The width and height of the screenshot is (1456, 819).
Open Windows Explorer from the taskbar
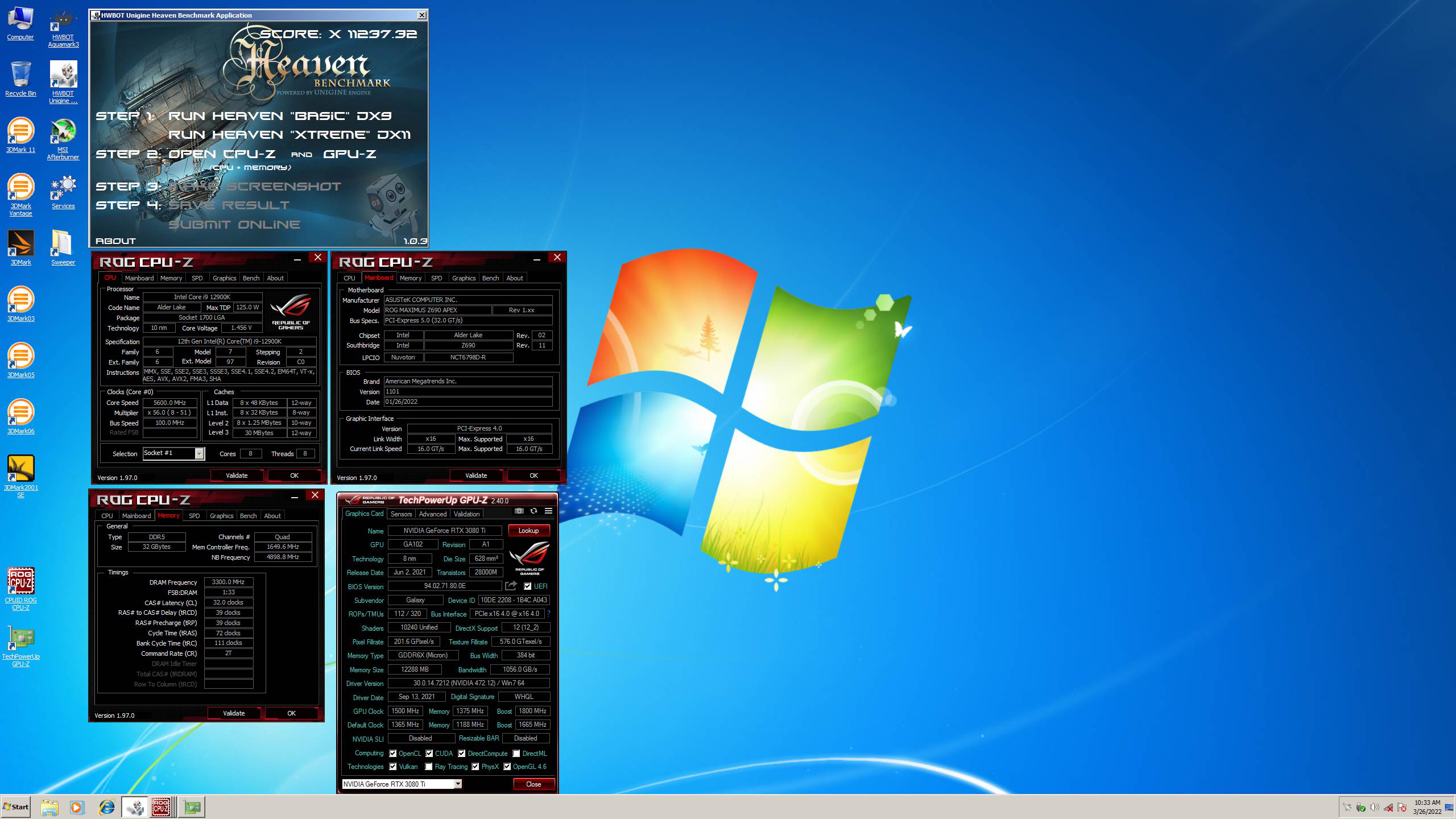49,807
